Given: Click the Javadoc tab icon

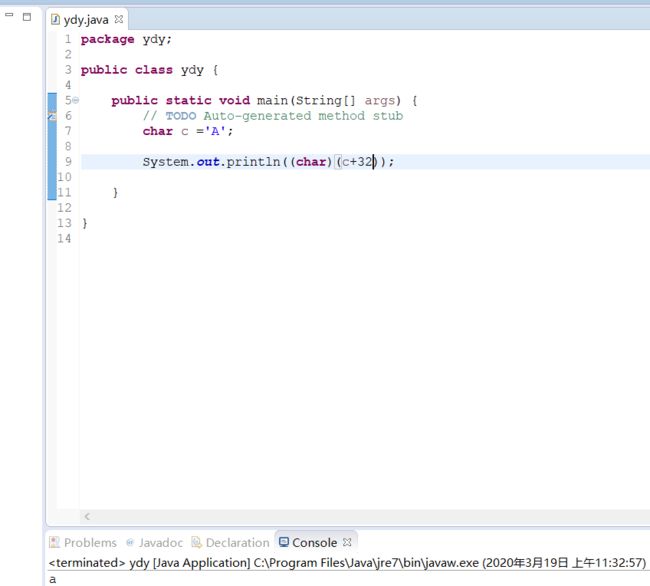Looking at the screenshot, I should coord(130,542).
